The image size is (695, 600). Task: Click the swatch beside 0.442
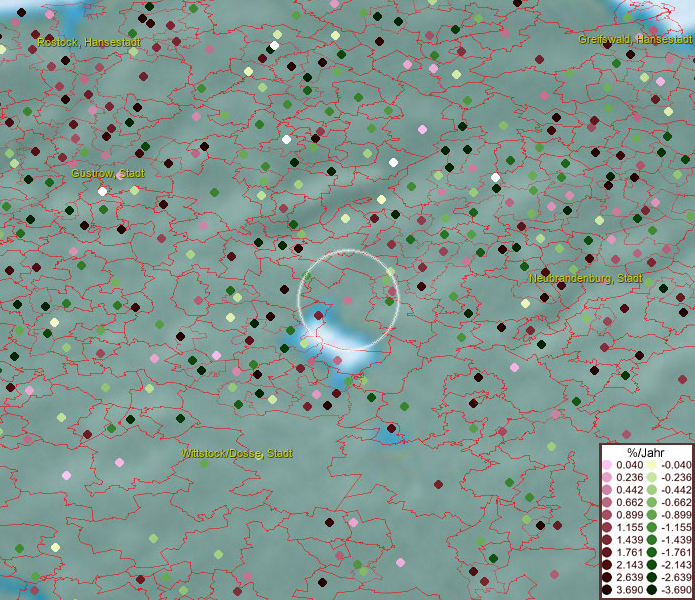(607, 490)
